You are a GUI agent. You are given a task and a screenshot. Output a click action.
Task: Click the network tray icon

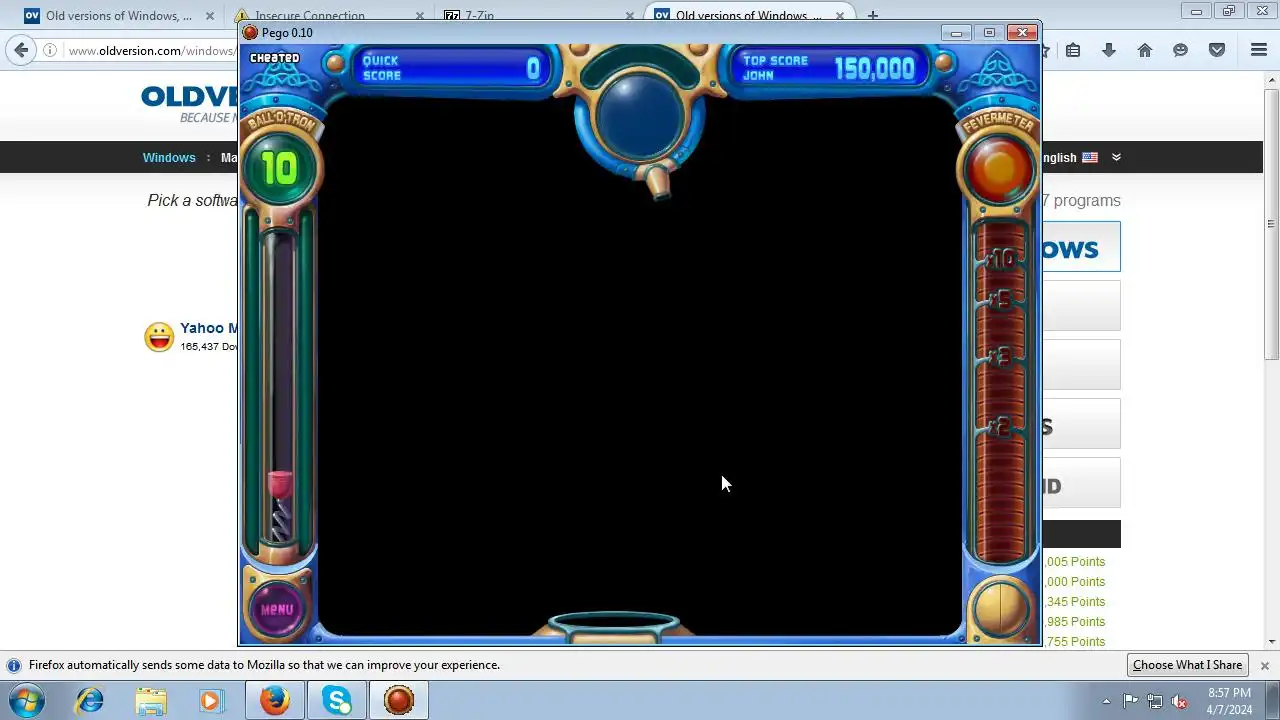point(1155,701)
